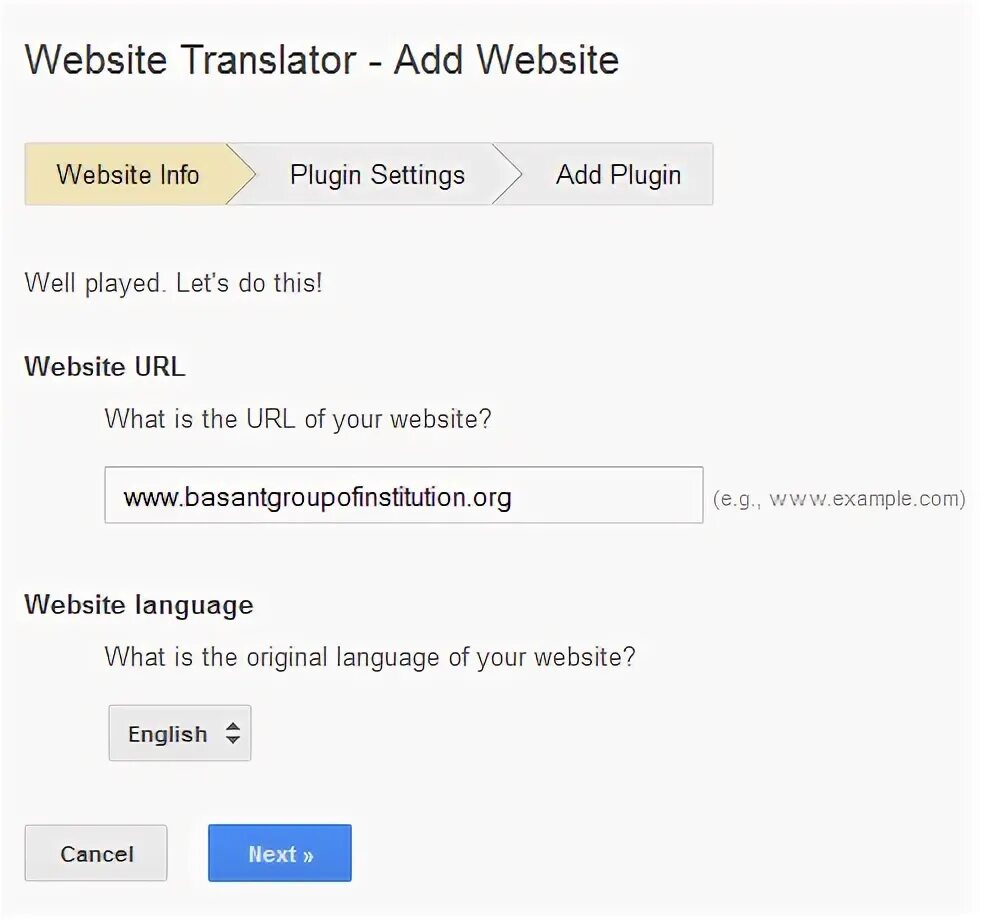The image size is (982, 920).
Task: Click the 'Website URL' section heading
Action: click(105, 366)
